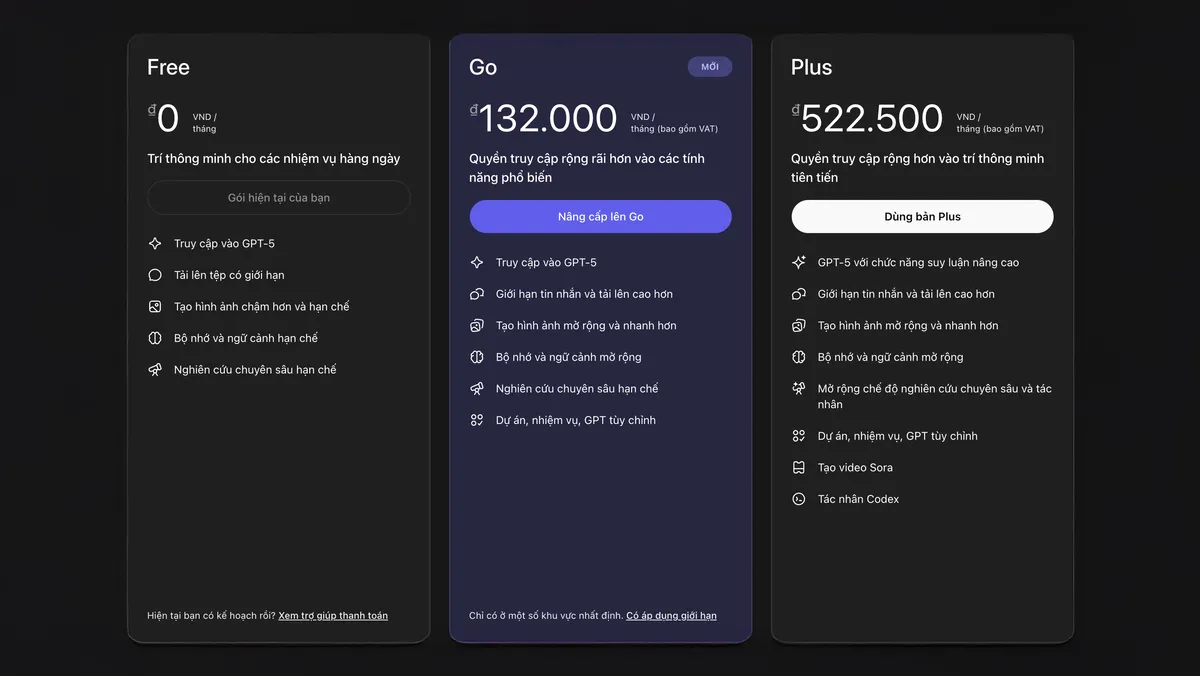Click the Codex agent icon

799,499
